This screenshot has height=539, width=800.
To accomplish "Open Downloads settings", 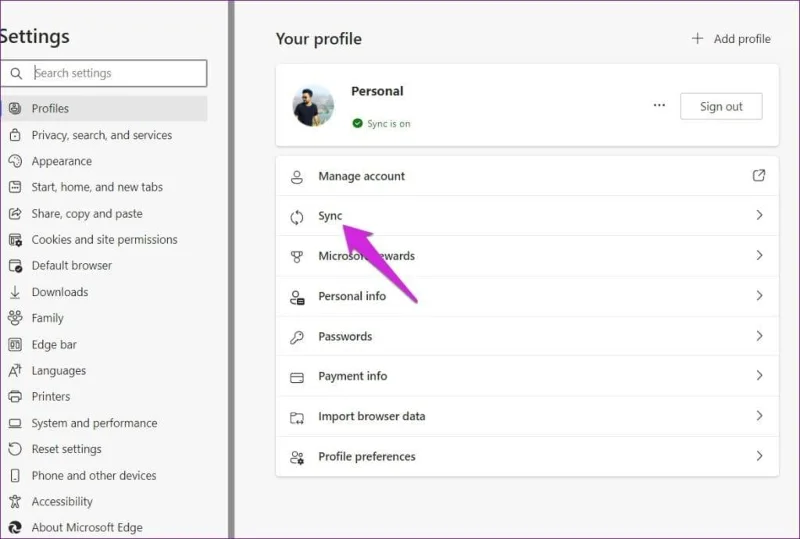I will pos(104,292).
